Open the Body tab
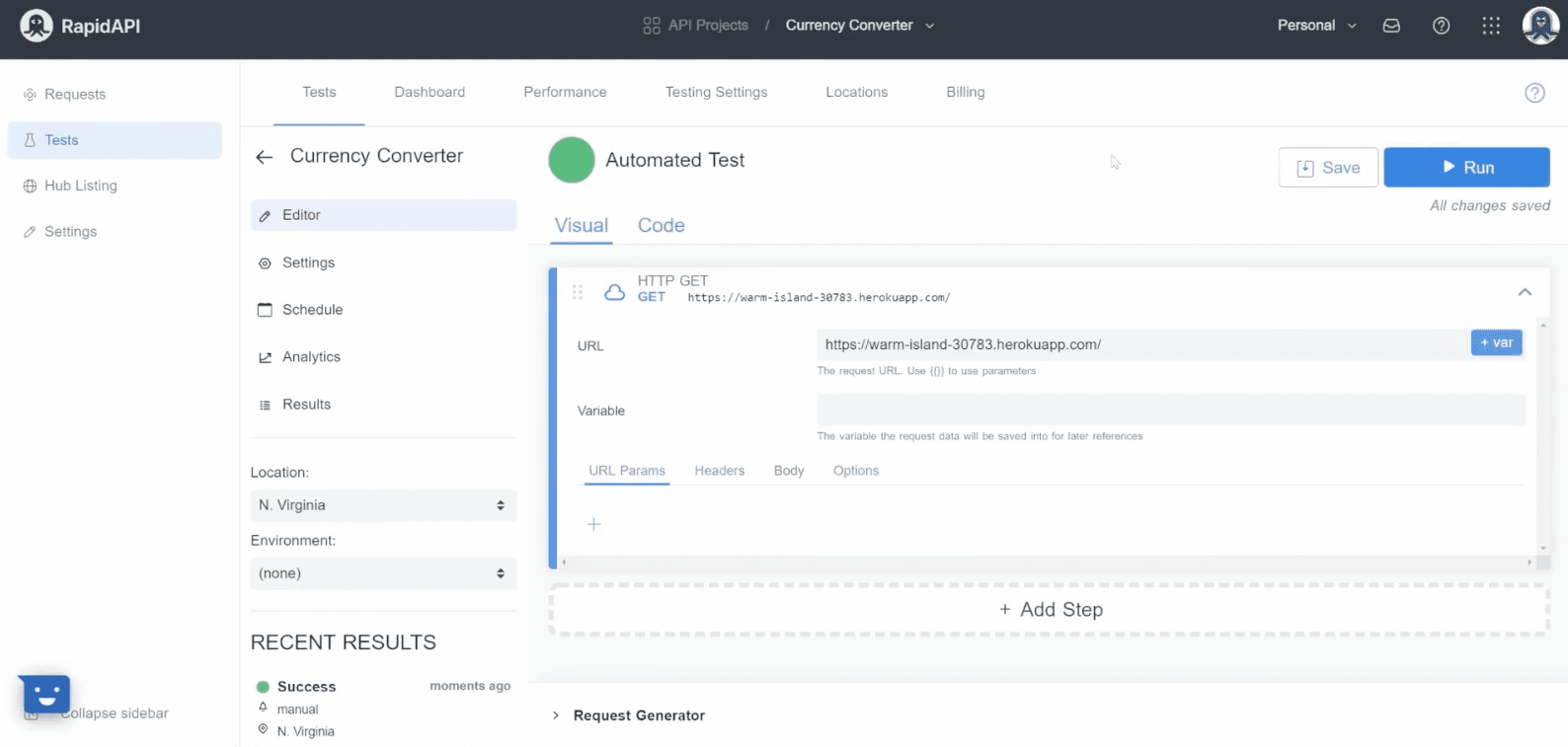Screen dimensions: 1568x747 [x=788, y=471]
